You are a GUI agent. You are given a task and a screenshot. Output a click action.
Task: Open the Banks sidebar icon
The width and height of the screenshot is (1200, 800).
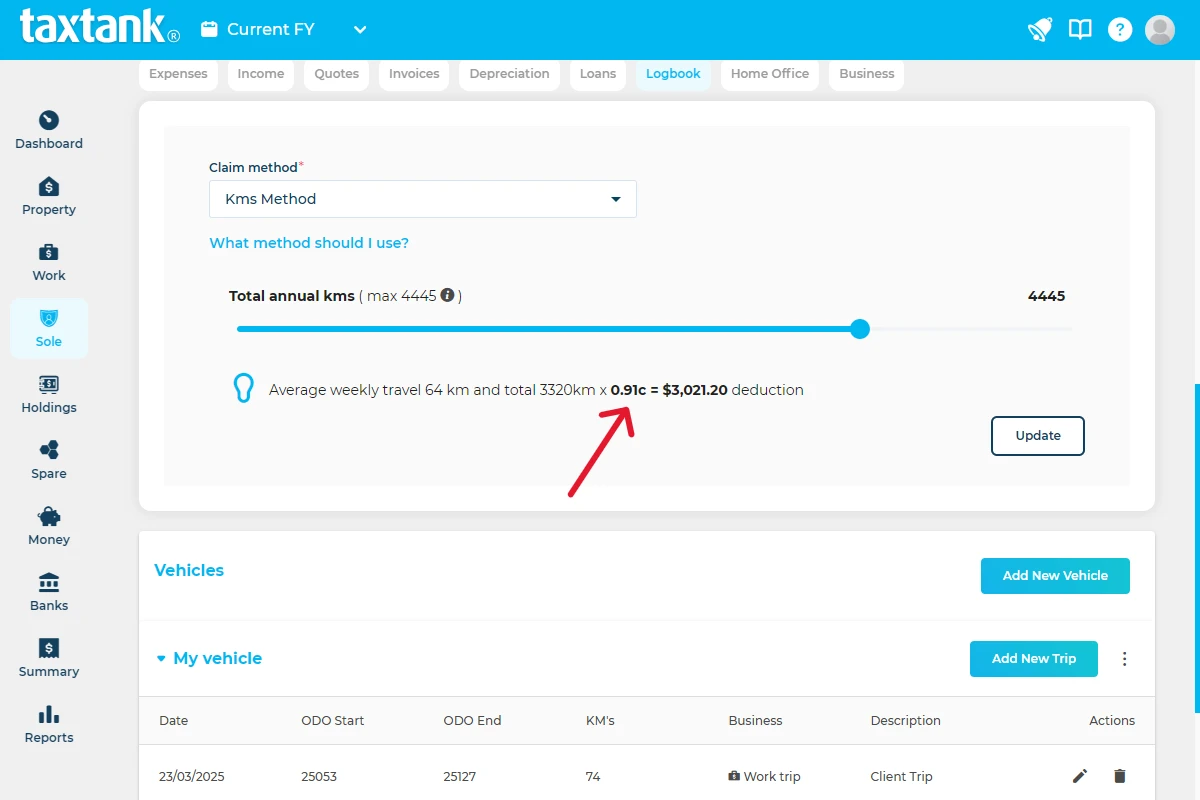pyautogui.click(x=49, y=582)
